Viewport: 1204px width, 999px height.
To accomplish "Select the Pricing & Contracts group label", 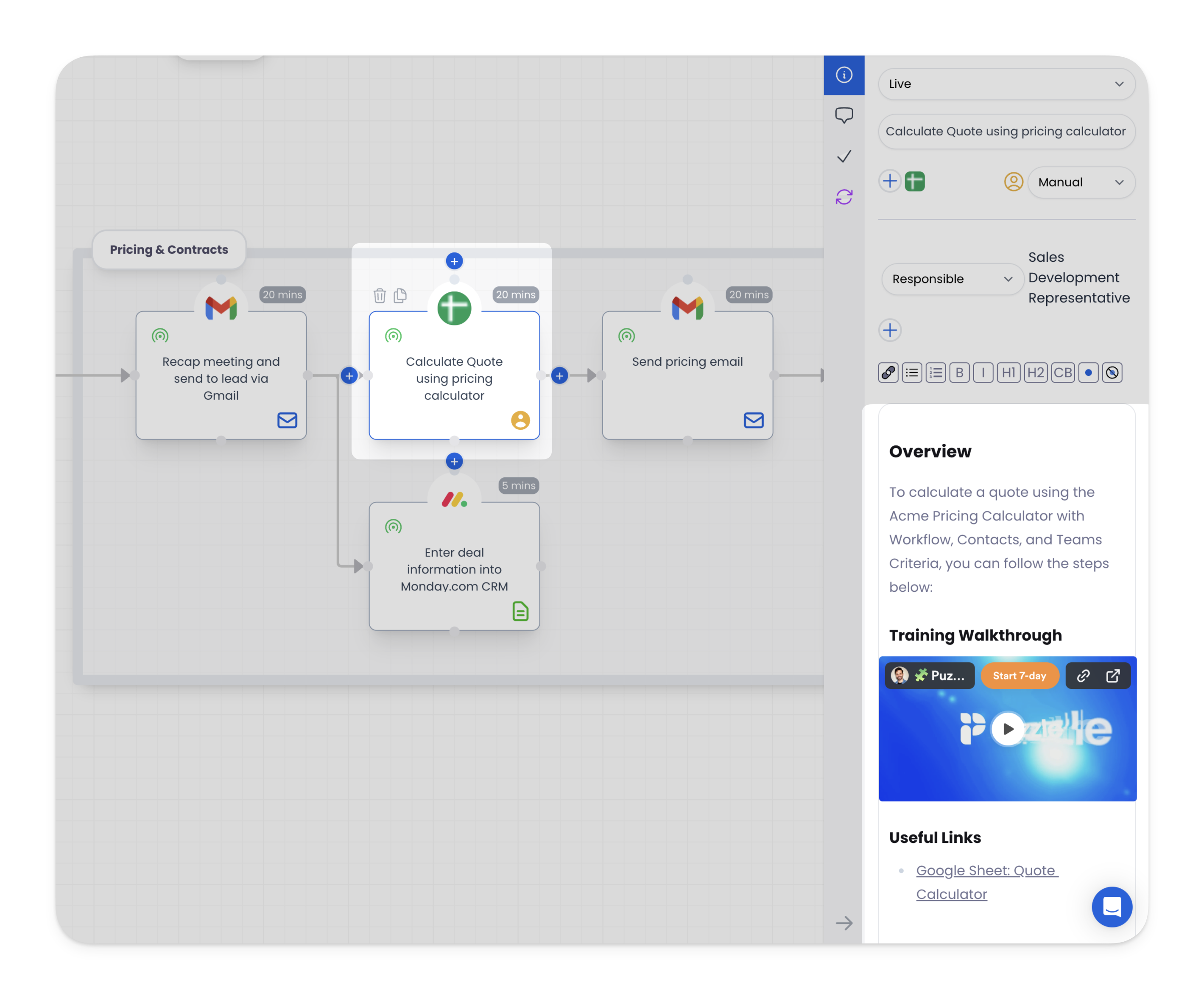I will pos(169,249).
